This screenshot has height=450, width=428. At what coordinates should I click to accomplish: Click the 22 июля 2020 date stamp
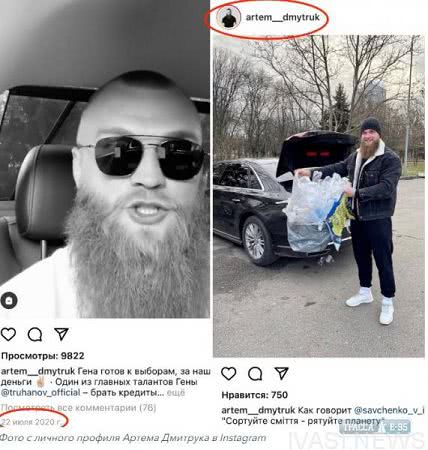pyautogui.click(x=32, y=422)
